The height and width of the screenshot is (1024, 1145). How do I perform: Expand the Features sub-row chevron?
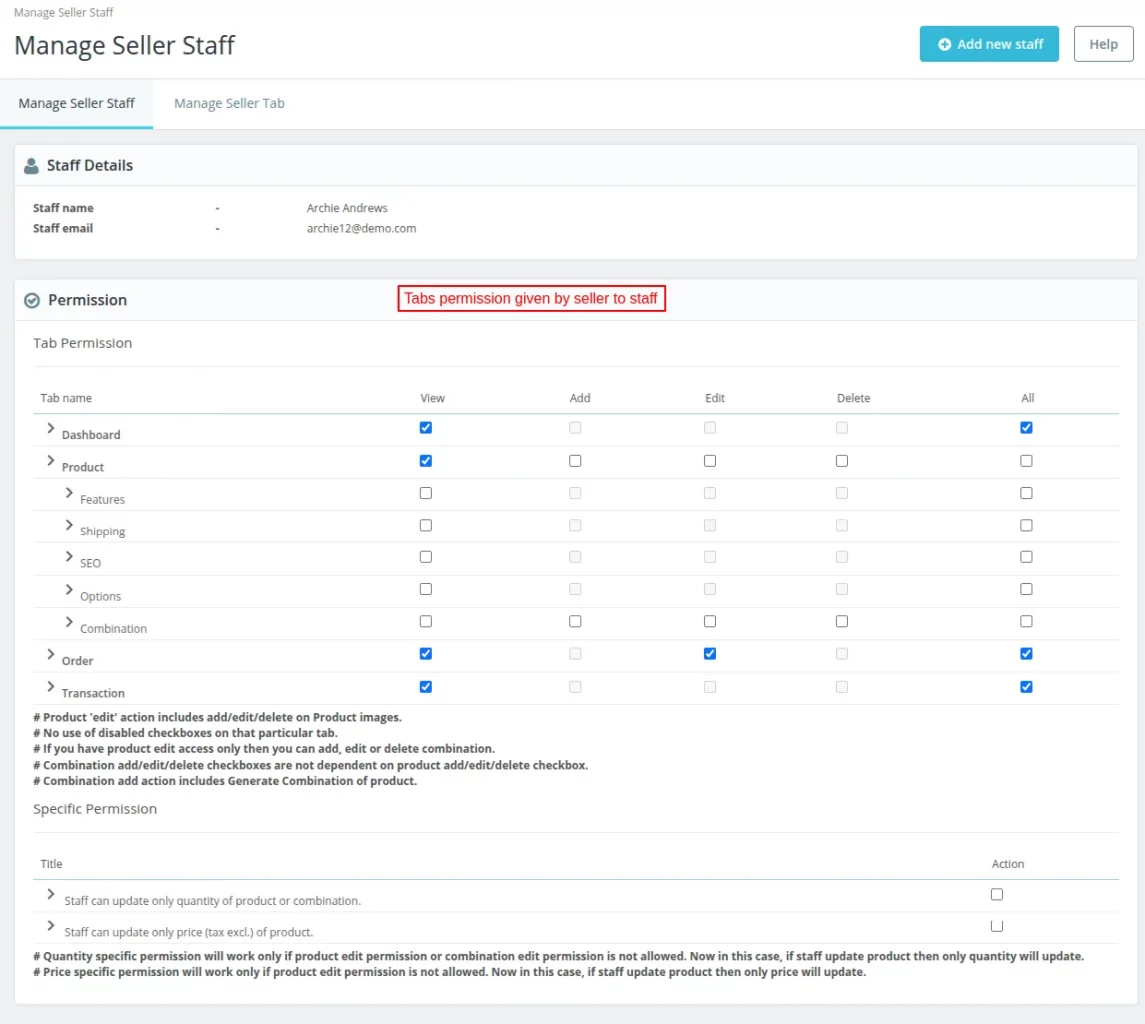click(69, 493)
